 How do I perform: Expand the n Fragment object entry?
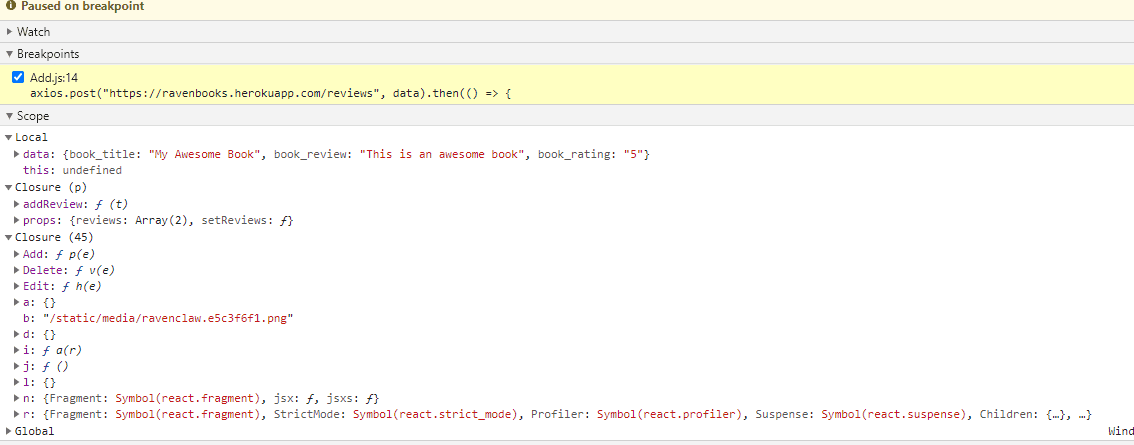coord(16,398)
